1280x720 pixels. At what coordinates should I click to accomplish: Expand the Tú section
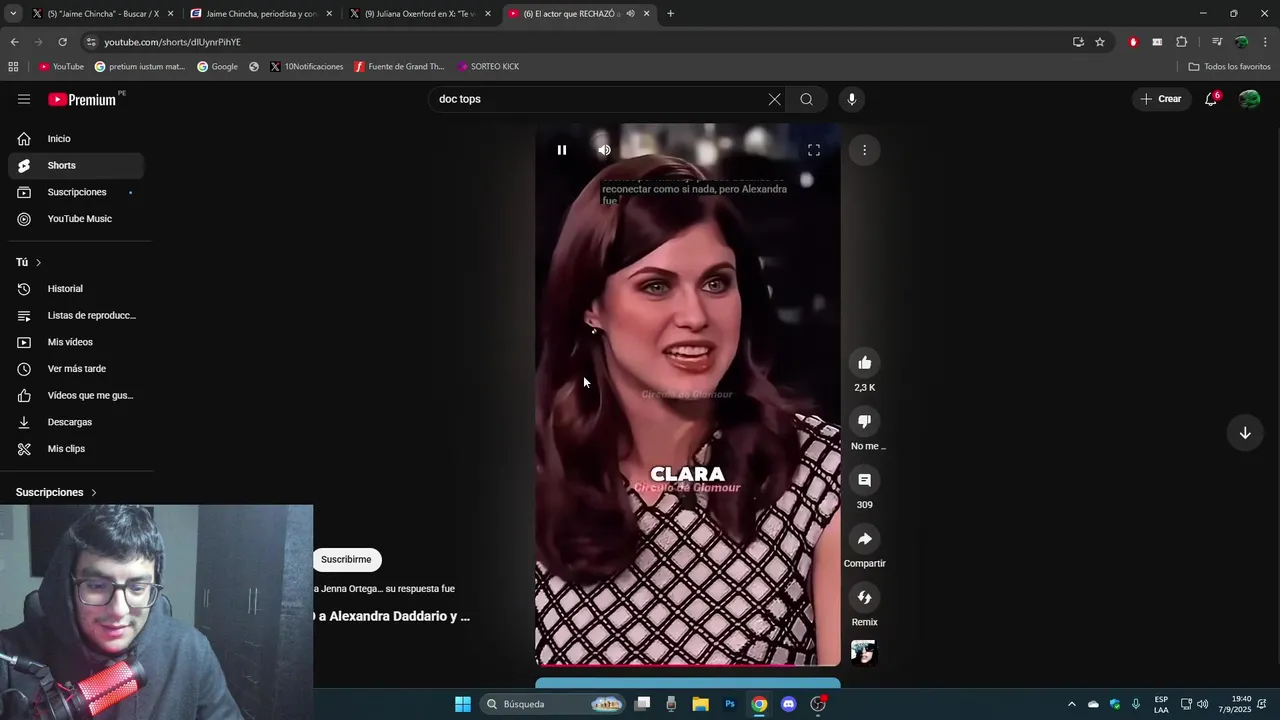[29, 262]
